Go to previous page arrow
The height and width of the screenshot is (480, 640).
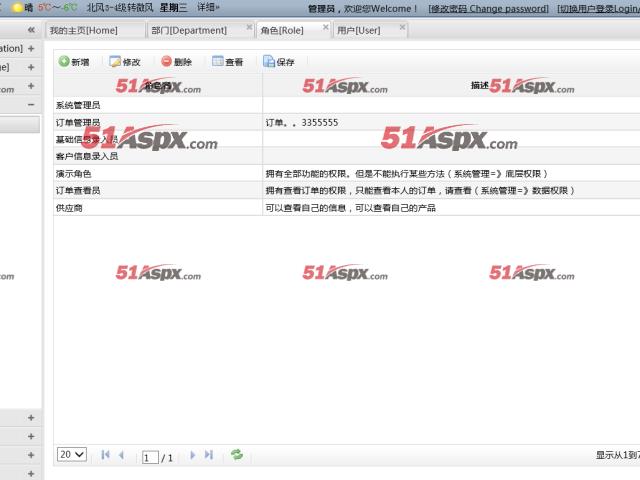(121, 455)
